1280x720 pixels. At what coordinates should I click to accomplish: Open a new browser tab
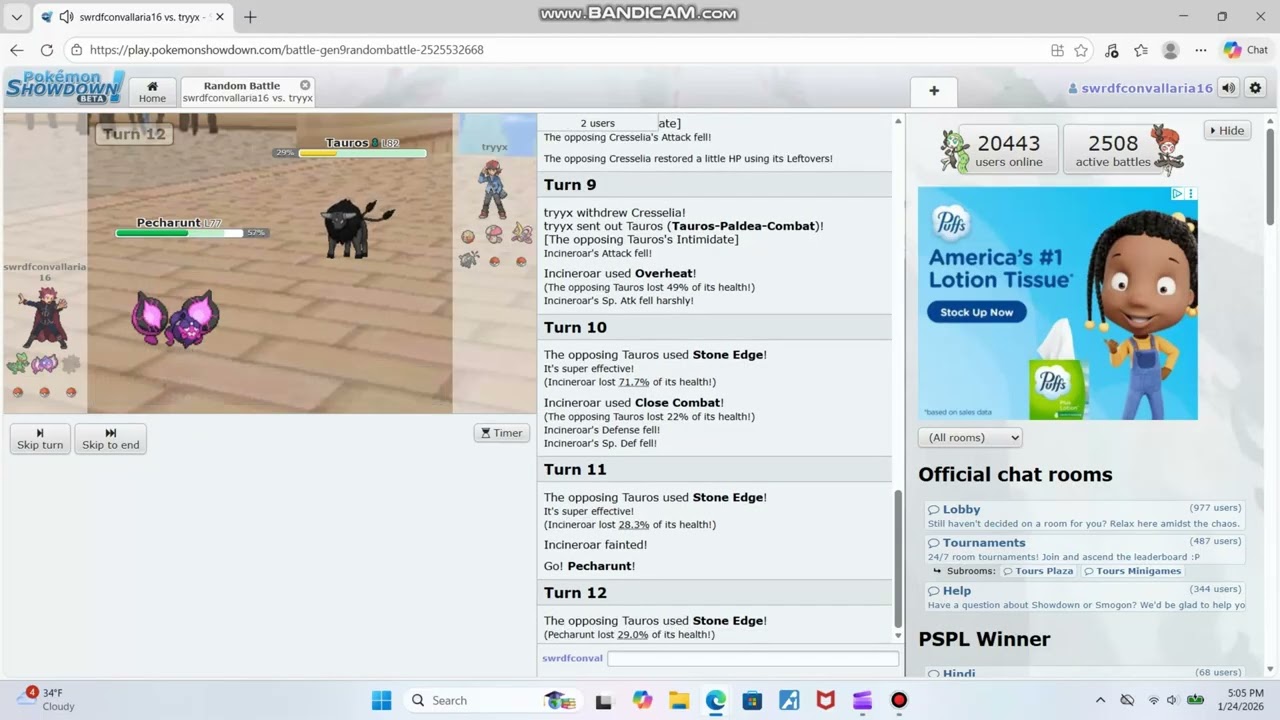[x=250, y=17]
